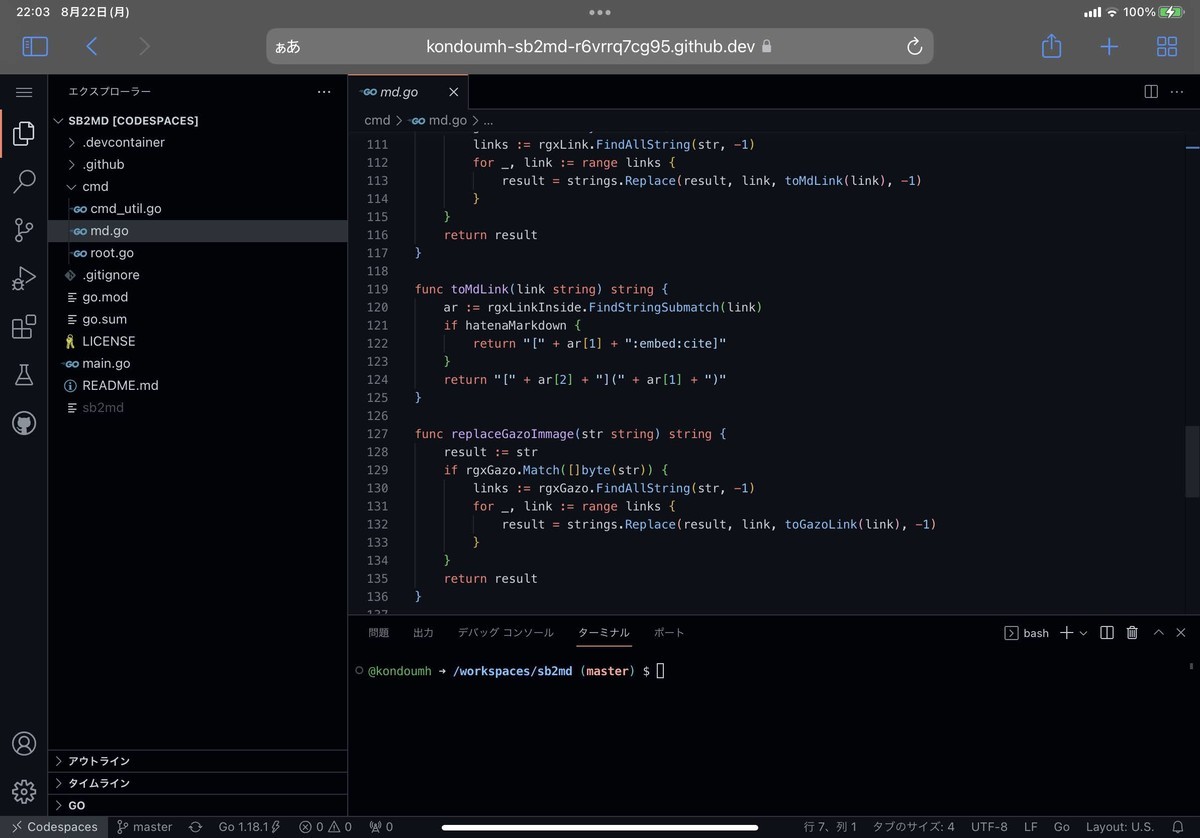This screenshot has height=838, width=1200.
Task: Select the md.go editor tab
Action: click(x=408, y=92)
